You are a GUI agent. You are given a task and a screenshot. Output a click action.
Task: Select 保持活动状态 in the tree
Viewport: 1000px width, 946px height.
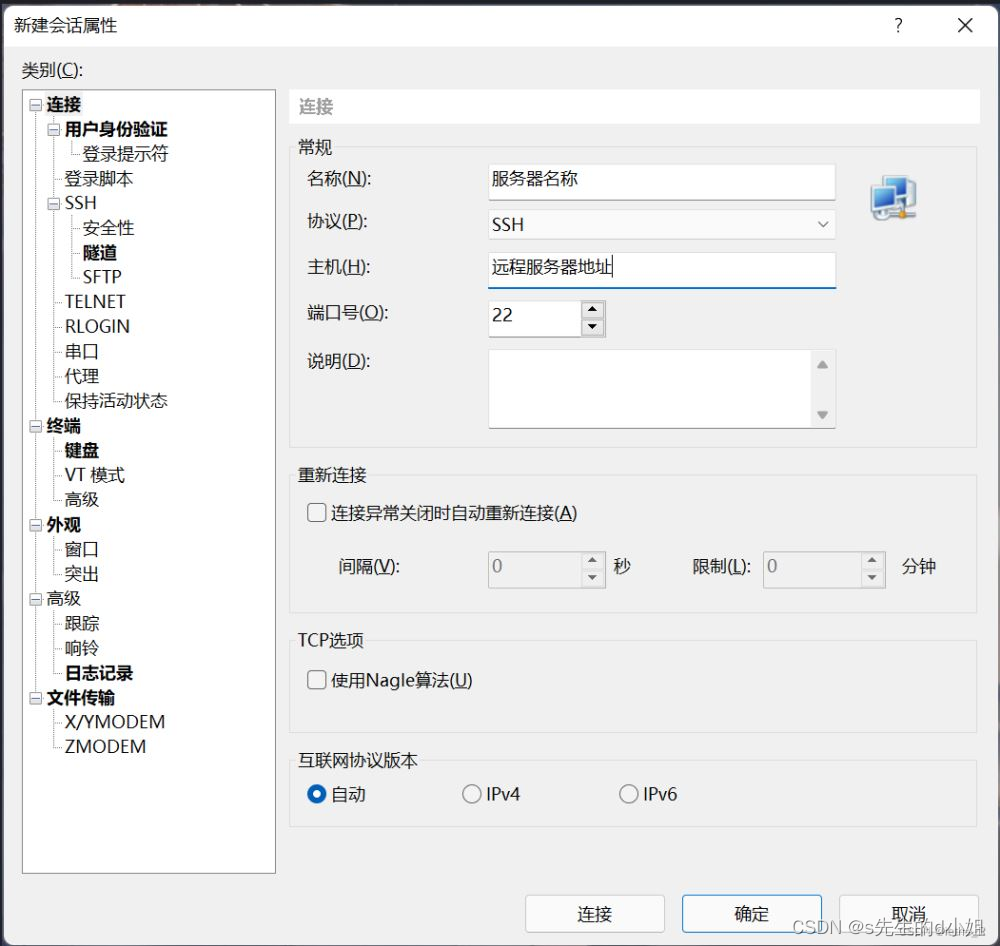pyautogui.click(x=116, y=401)
